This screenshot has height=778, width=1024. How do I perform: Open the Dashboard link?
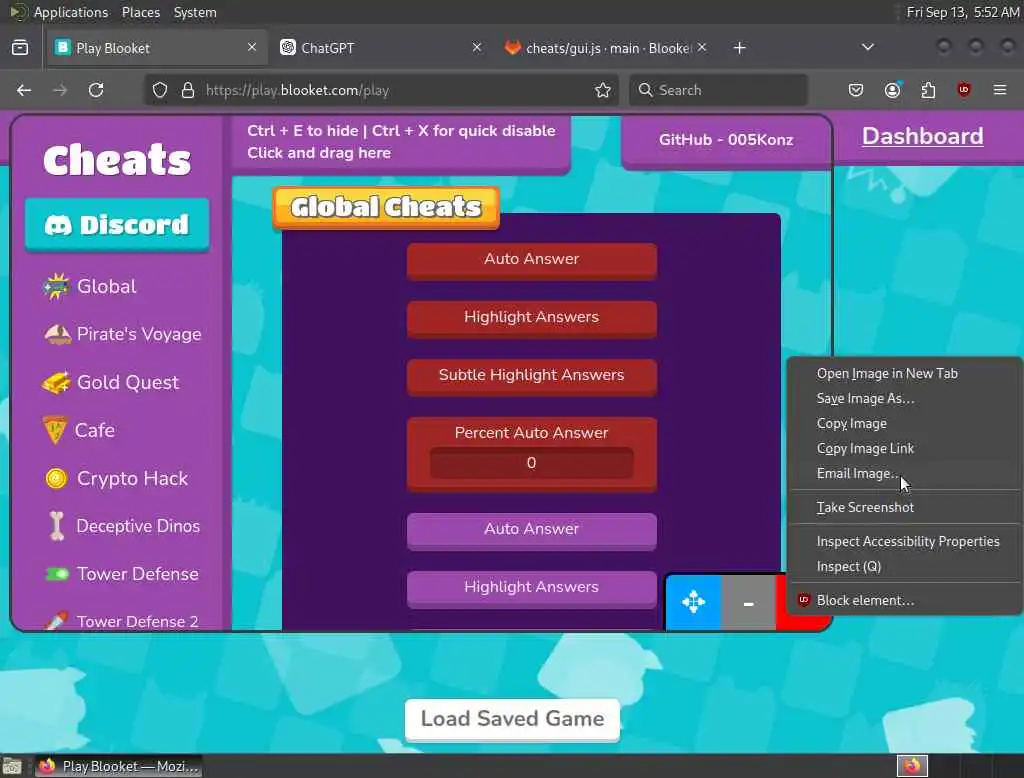pyautogui.click(x=922, y=136)
